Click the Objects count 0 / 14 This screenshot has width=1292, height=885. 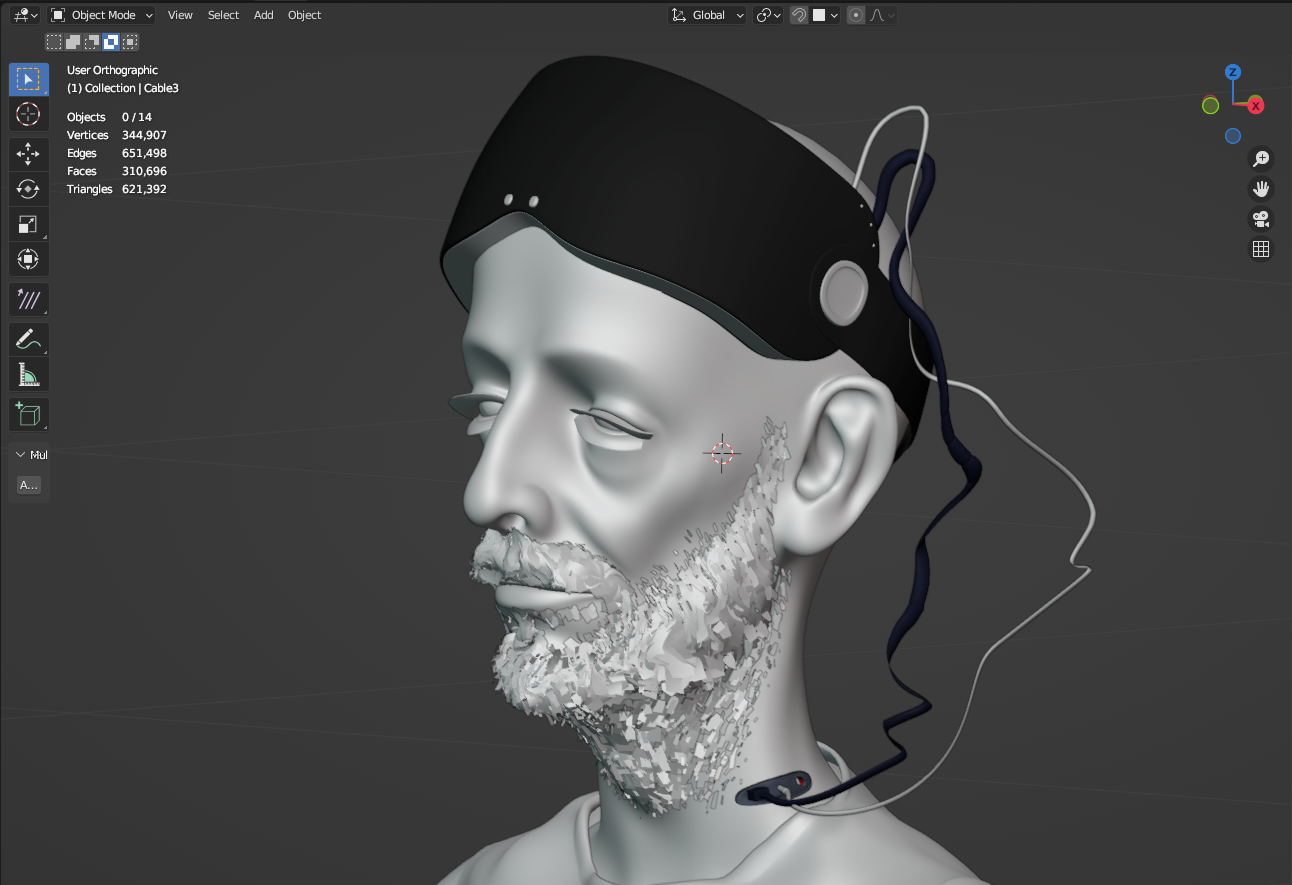click(137, 117)
